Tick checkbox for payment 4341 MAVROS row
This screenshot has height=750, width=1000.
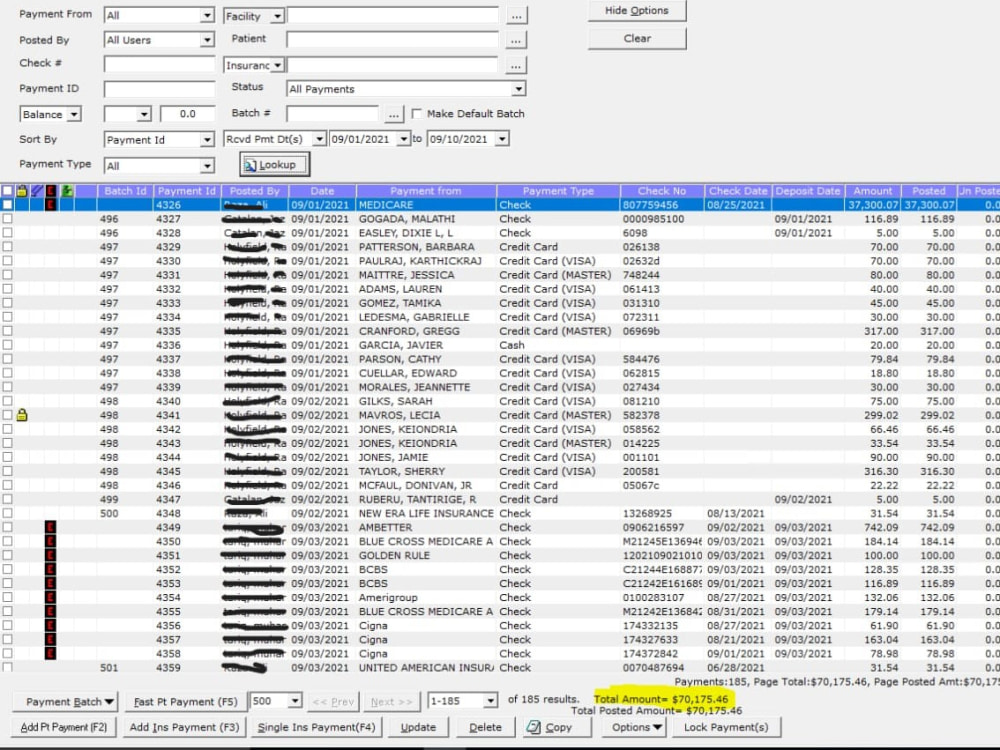coord(7,415)
